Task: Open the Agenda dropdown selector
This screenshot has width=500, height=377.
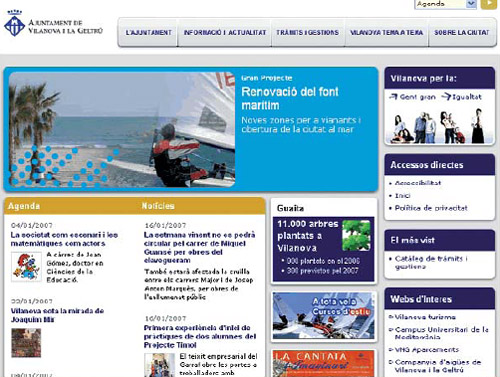Action: click(445, 4)
